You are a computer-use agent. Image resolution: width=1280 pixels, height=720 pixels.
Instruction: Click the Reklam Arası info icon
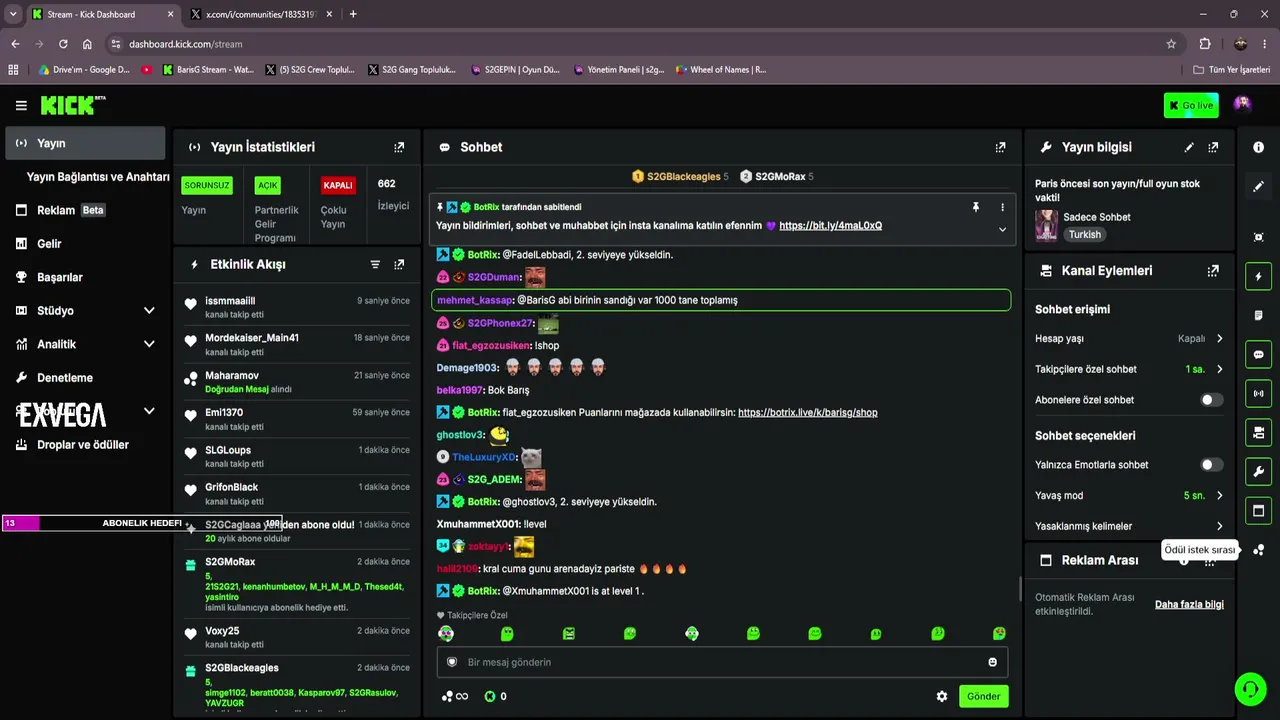point(1184,561)
